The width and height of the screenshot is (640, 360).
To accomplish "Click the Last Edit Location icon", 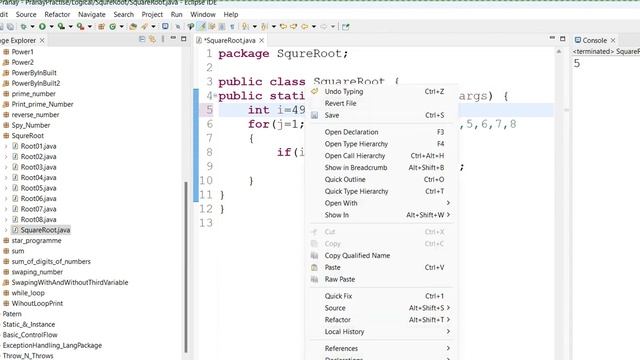I will pos(283,27).
